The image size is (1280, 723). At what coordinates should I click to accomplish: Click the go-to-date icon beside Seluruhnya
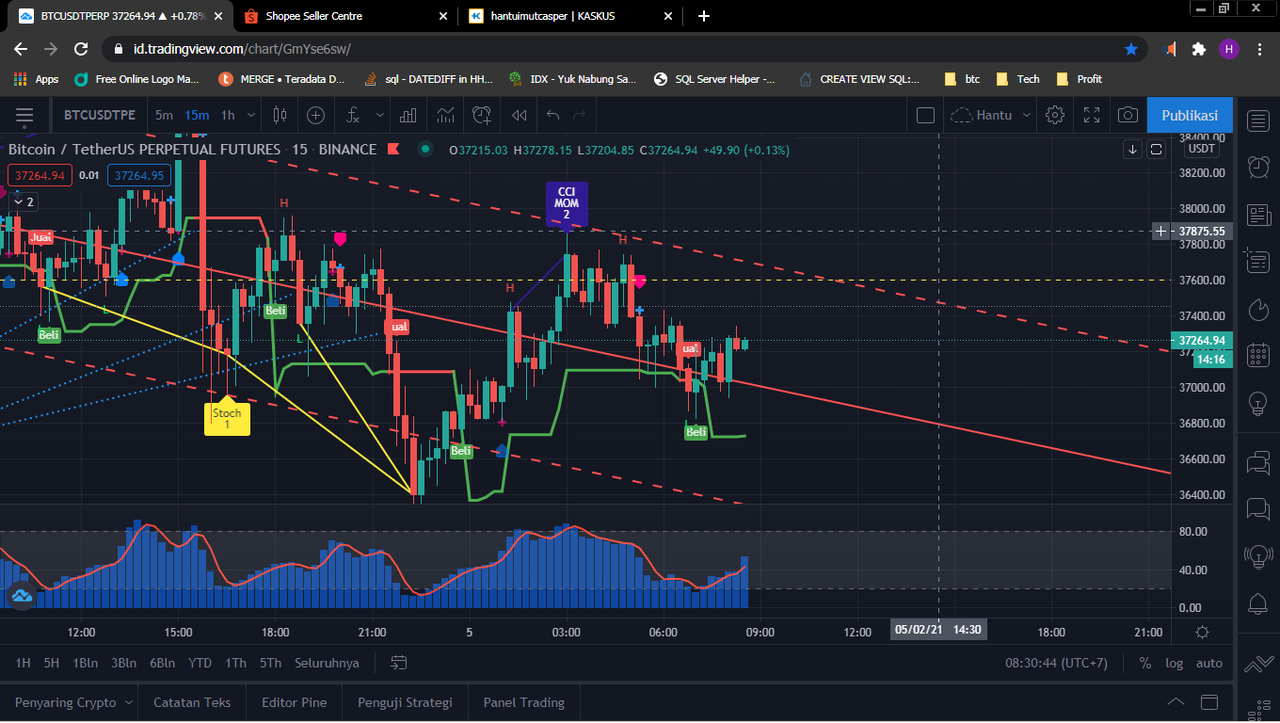[399, 662]
